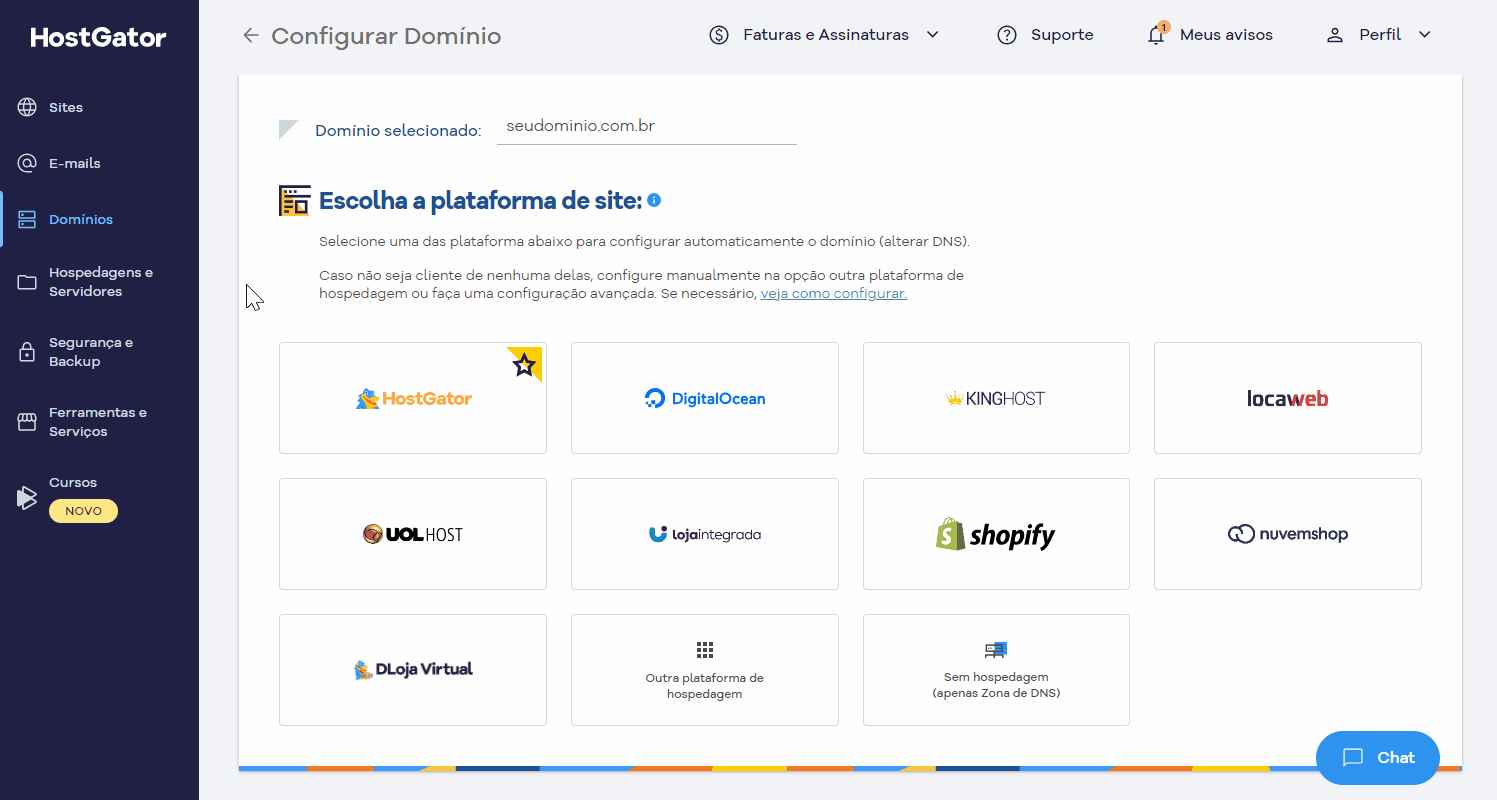Open Ferramentas e Serviços menu item
The height and width of the screenshot is (800, 1497).
tap(99, 422)
